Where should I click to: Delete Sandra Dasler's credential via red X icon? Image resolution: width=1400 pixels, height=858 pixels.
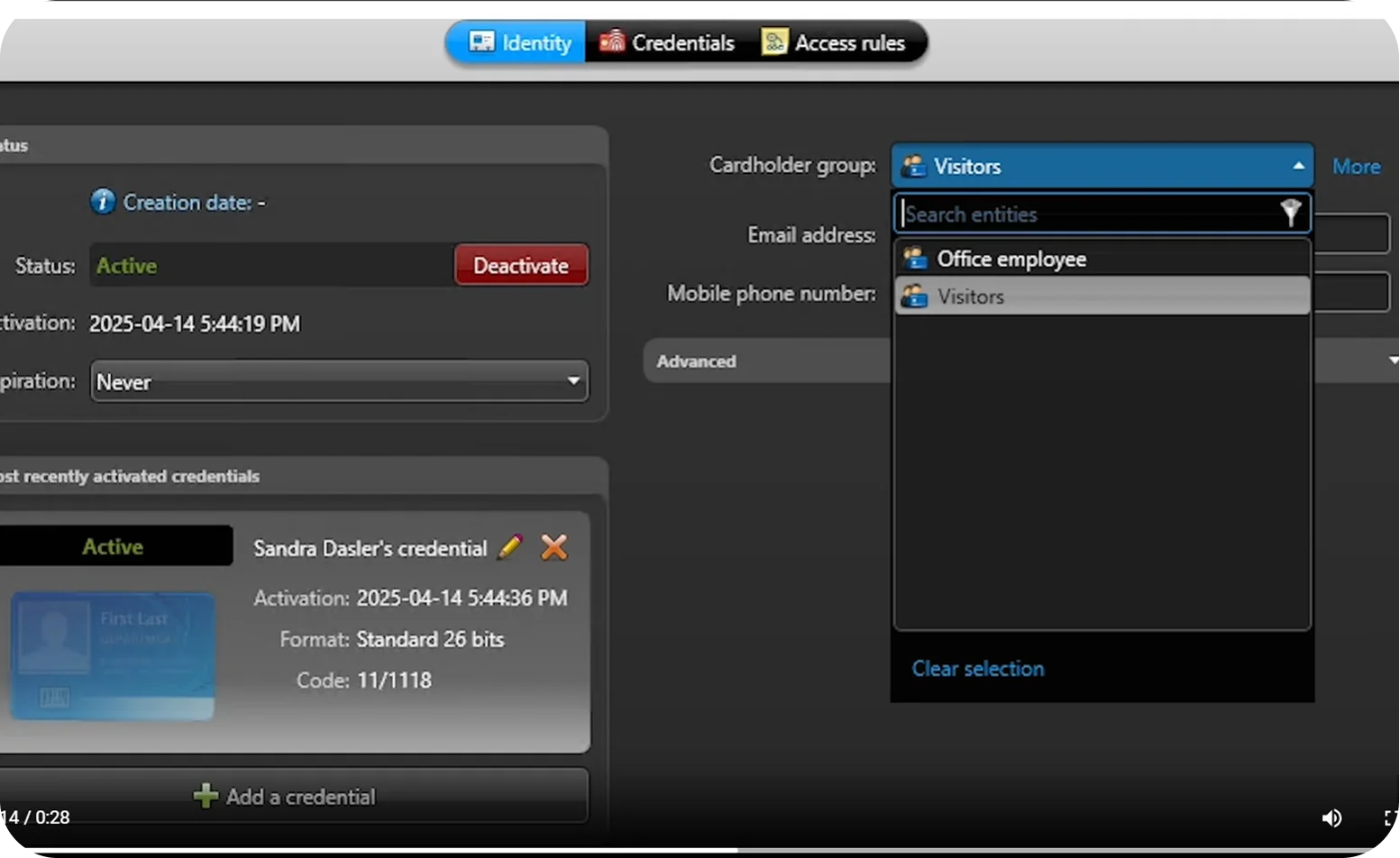tap(554, 546)
